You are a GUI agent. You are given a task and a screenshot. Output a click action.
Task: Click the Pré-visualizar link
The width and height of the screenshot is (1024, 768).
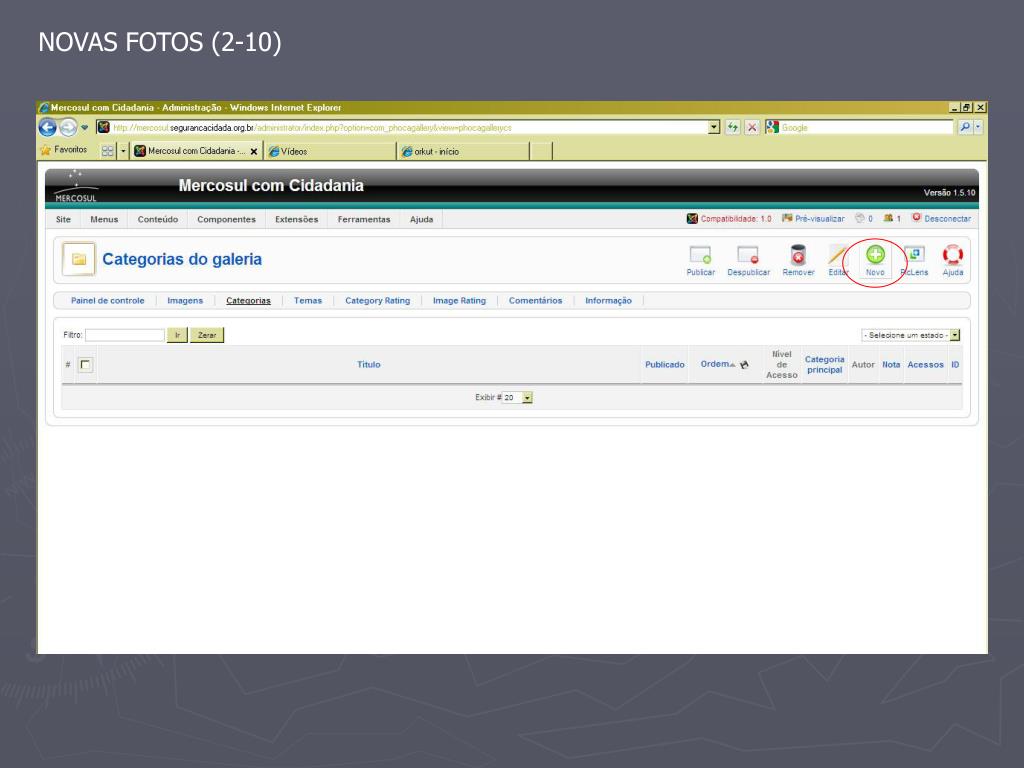813,218
